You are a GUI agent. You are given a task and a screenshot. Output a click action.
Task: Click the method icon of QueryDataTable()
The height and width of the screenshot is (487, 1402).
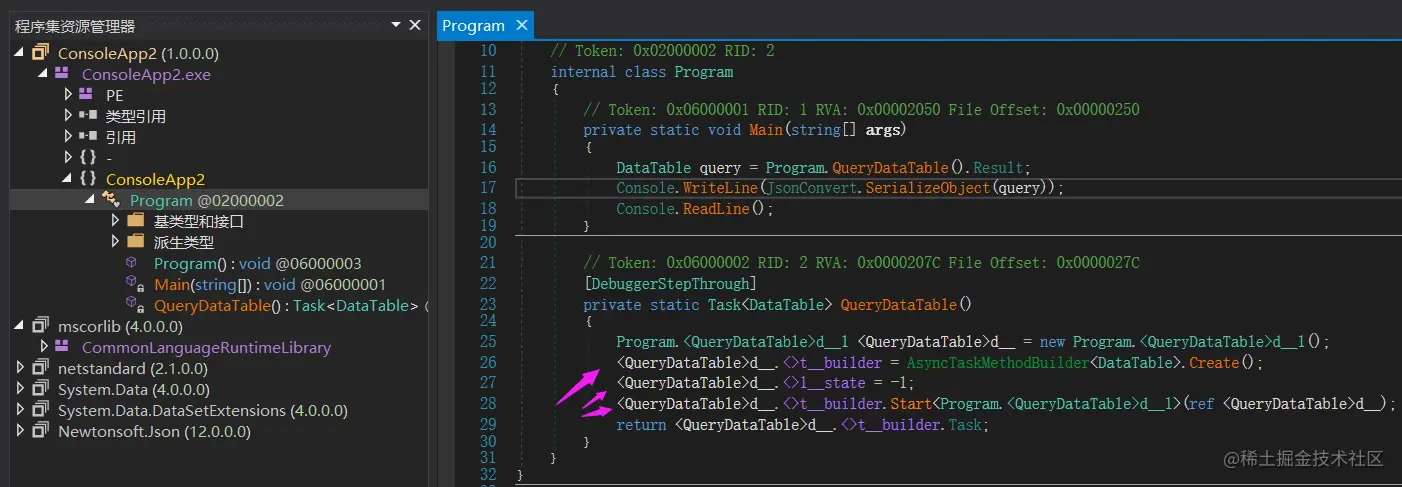[x=133, y=305]
